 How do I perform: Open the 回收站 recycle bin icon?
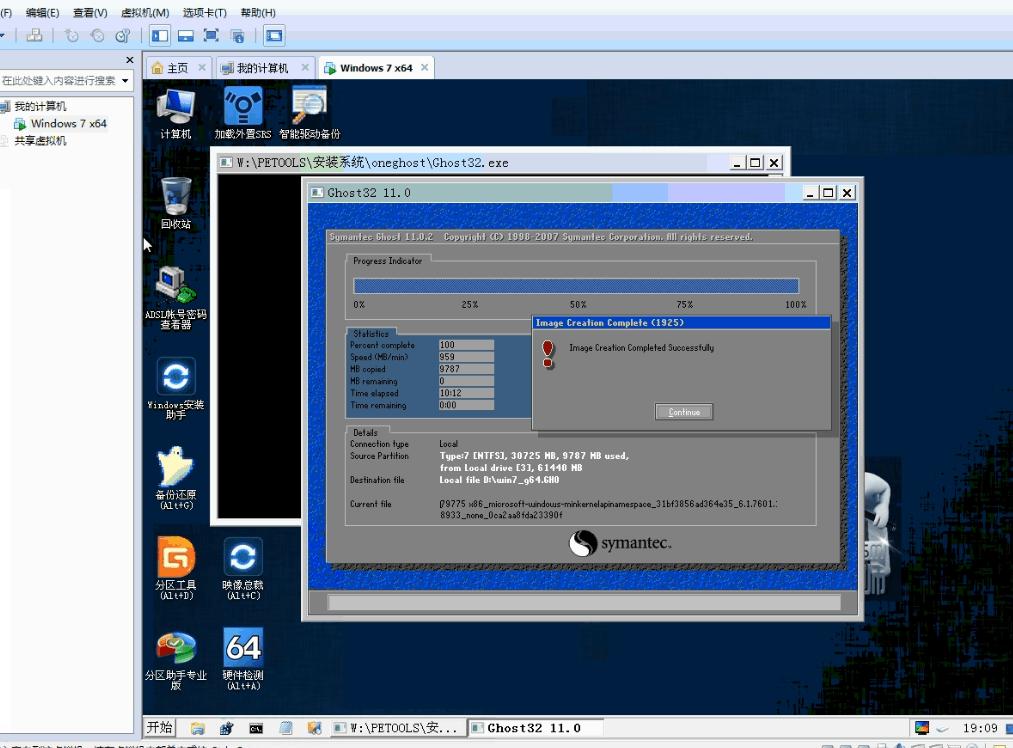pos(176,198)
